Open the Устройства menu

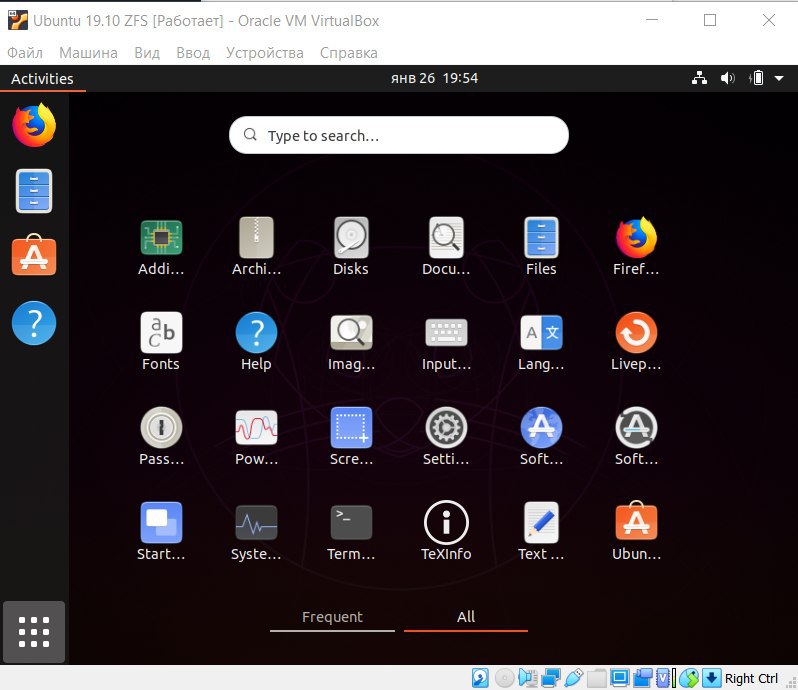pos(265,53)
